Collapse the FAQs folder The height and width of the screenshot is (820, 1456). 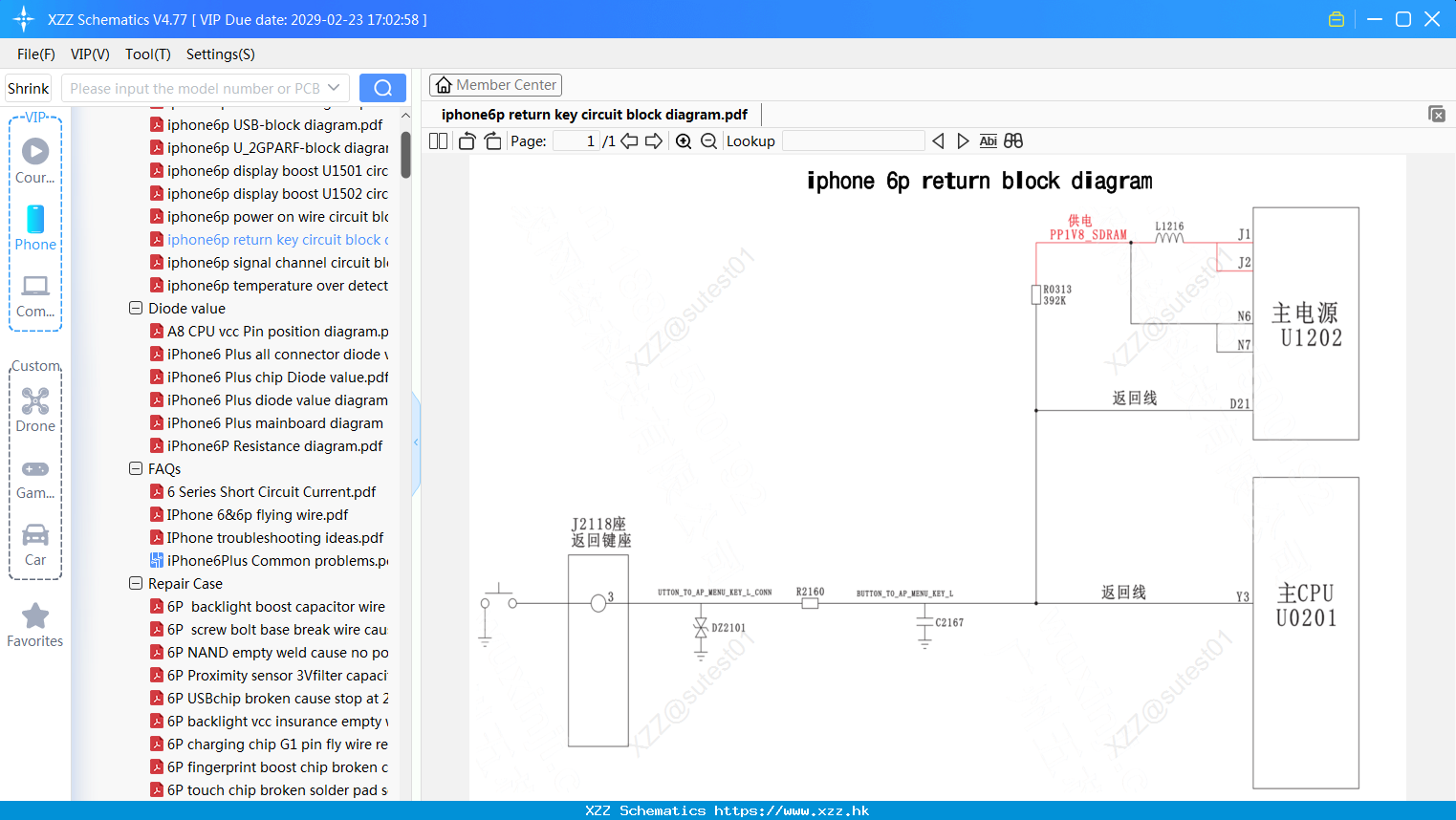point(136,469)
